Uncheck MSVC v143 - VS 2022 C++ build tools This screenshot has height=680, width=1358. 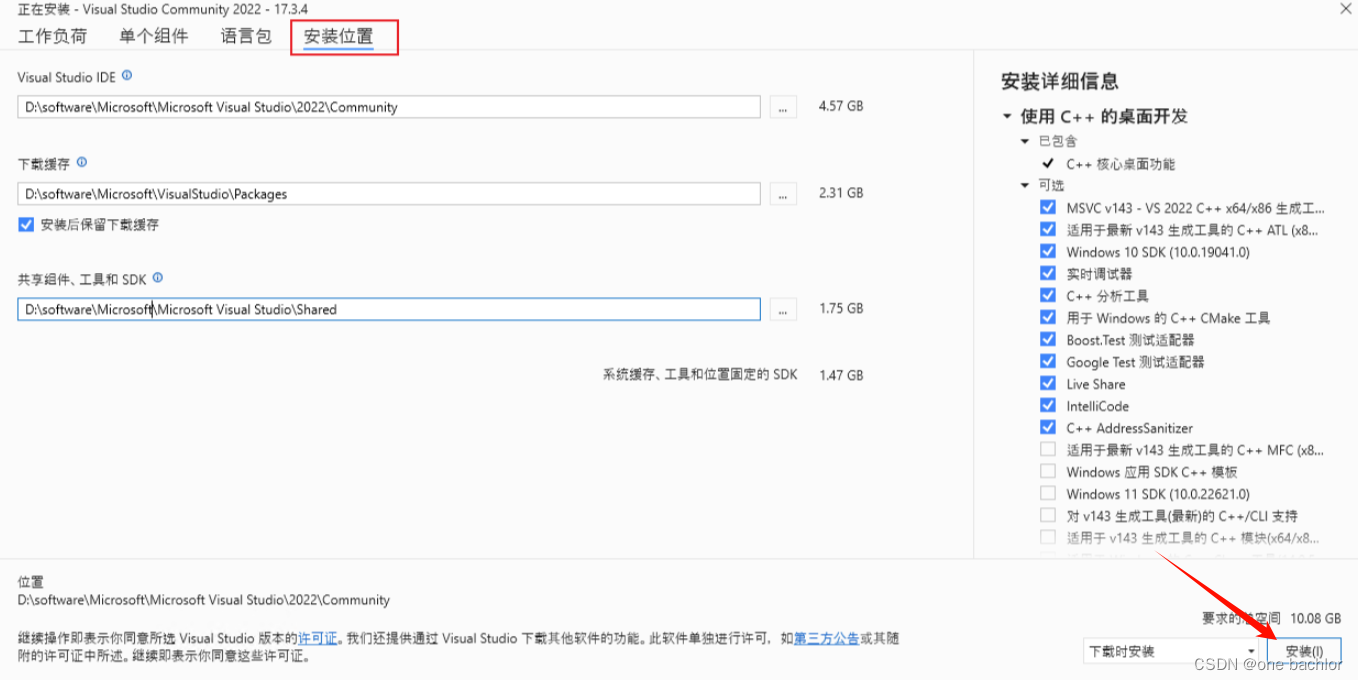(x=1047, y=208)
